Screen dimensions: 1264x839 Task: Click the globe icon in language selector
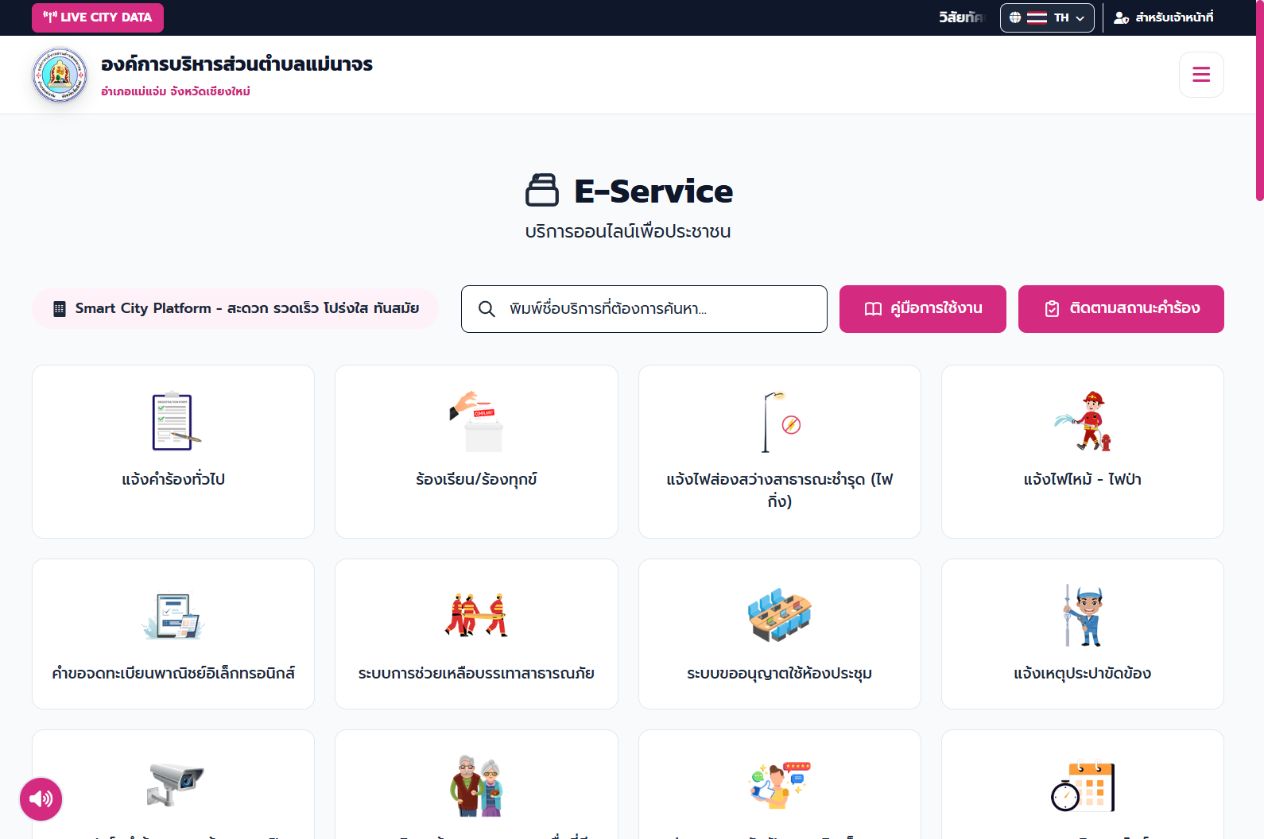pyautogui.click(x=1015, y=18)
